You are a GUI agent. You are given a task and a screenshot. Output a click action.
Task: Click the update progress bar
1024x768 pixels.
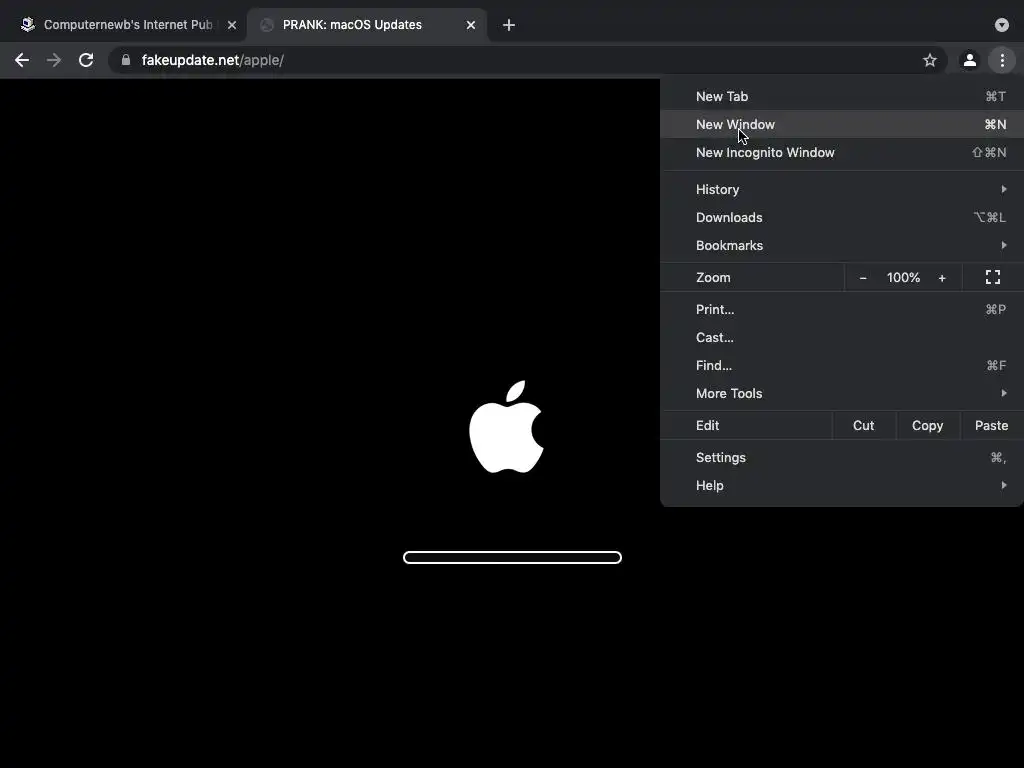512,558
